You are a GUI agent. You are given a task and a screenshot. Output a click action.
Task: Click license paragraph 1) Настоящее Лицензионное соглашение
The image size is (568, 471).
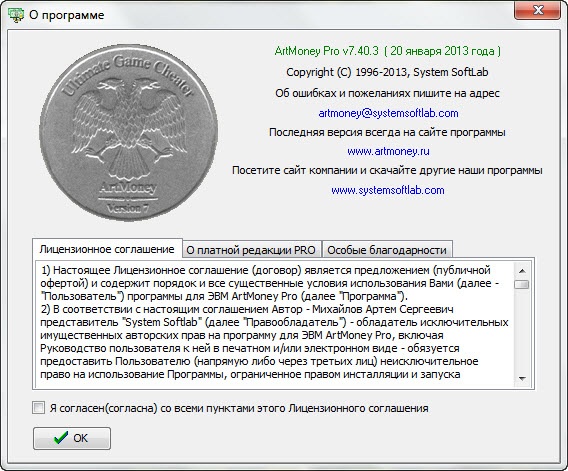[x=270, y=283]
